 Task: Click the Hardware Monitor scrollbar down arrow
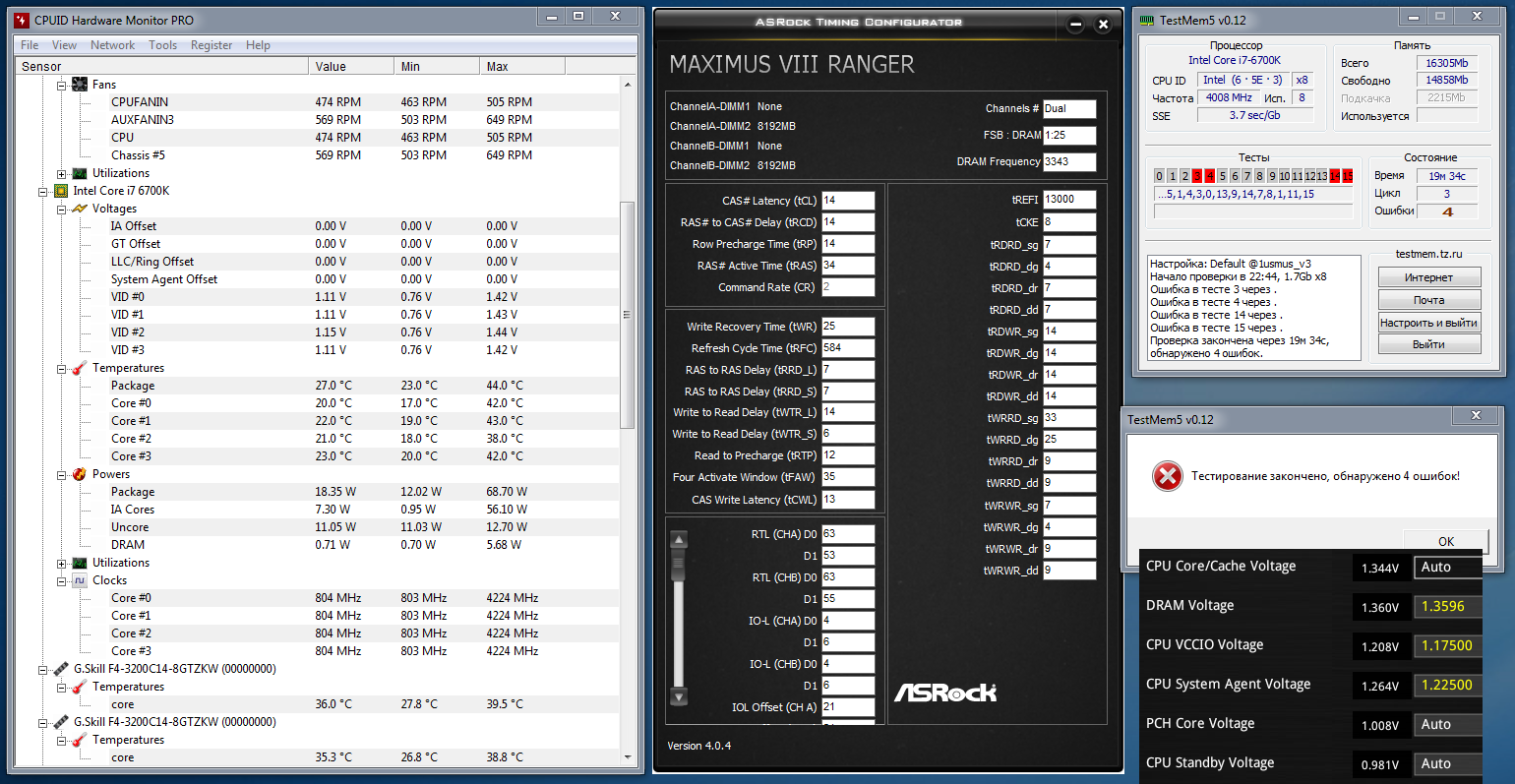click(x=628, y=757)
